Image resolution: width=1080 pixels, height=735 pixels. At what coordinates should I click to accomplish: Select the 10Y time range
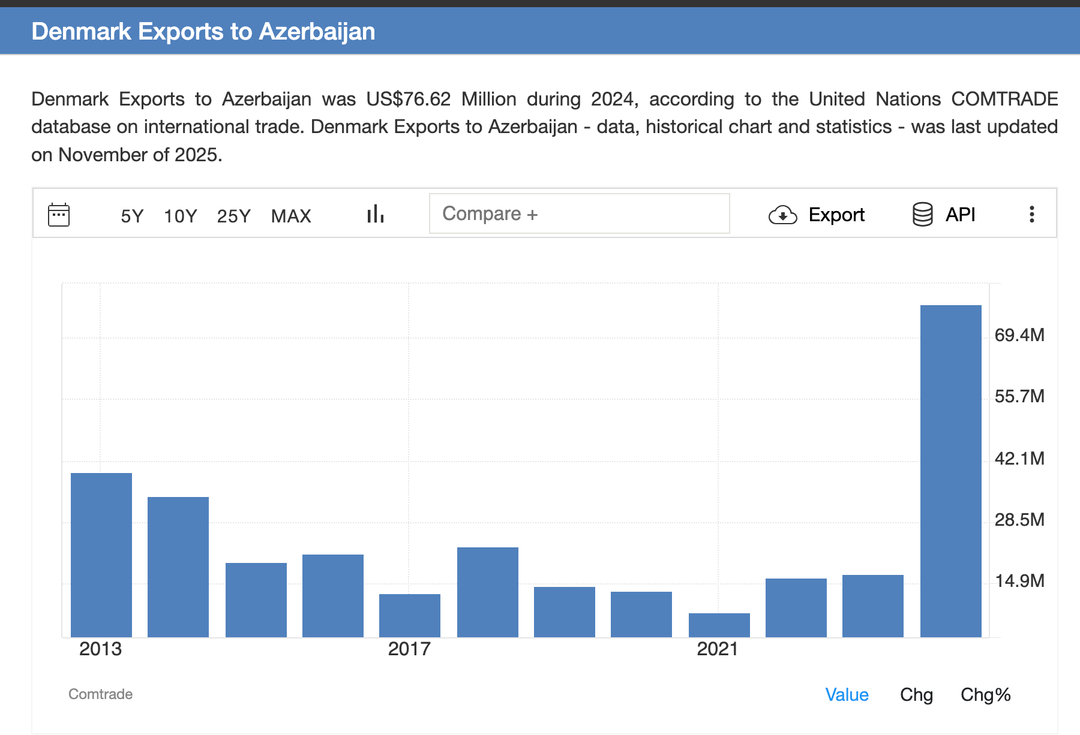pyautogui.click(x=180, y=216)
